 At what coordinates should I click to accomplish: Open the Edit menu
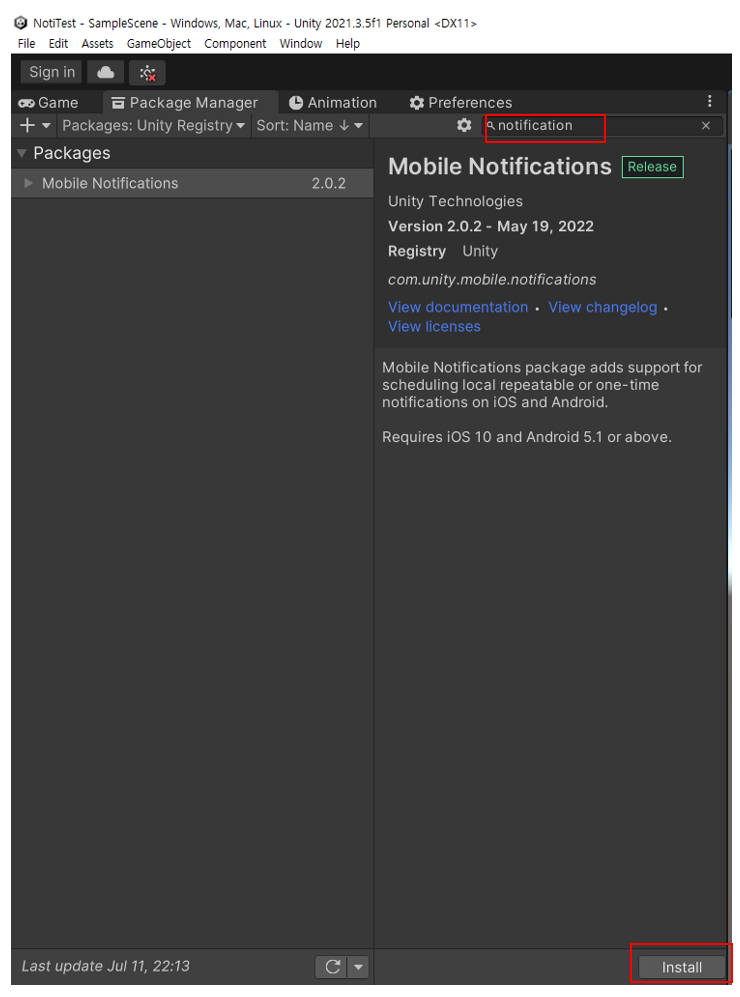coord(58,43)
